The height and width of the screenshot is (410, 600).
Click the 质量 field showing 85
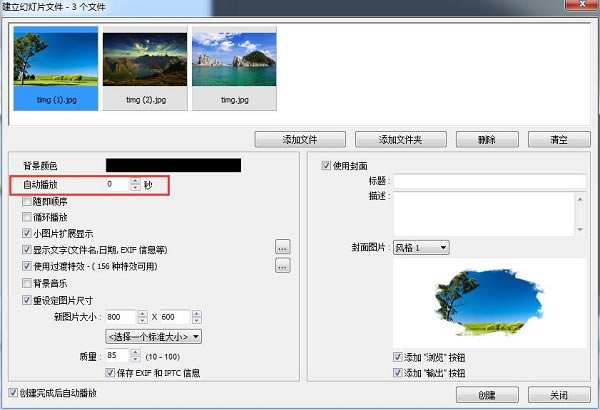[118, 355]
